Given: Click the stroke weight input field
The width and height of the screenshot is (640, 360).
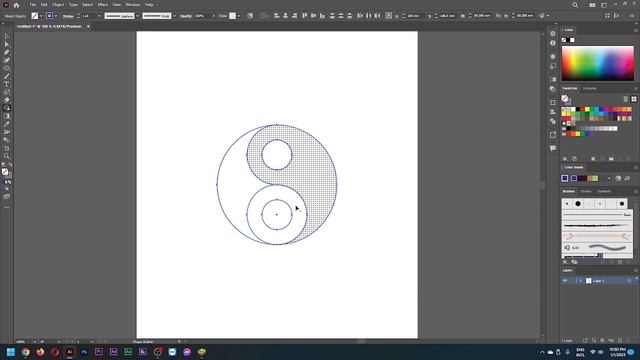Looking at the screenshot, I should tap(89, 16).
